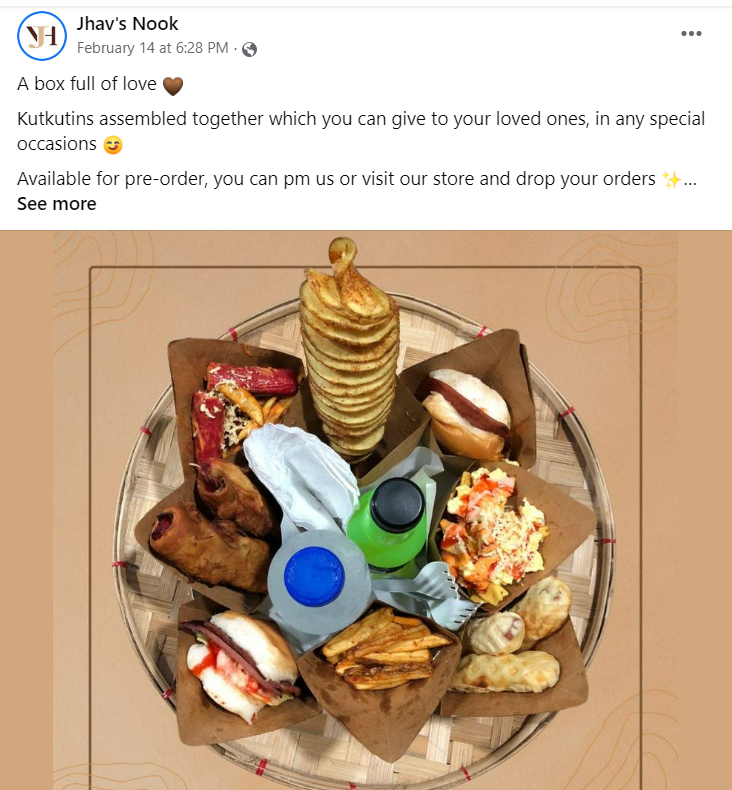This screenshot has height=790, width=732.
Task: Click the cheesy egg topping box in the photo
Action: tap(493, 534)
